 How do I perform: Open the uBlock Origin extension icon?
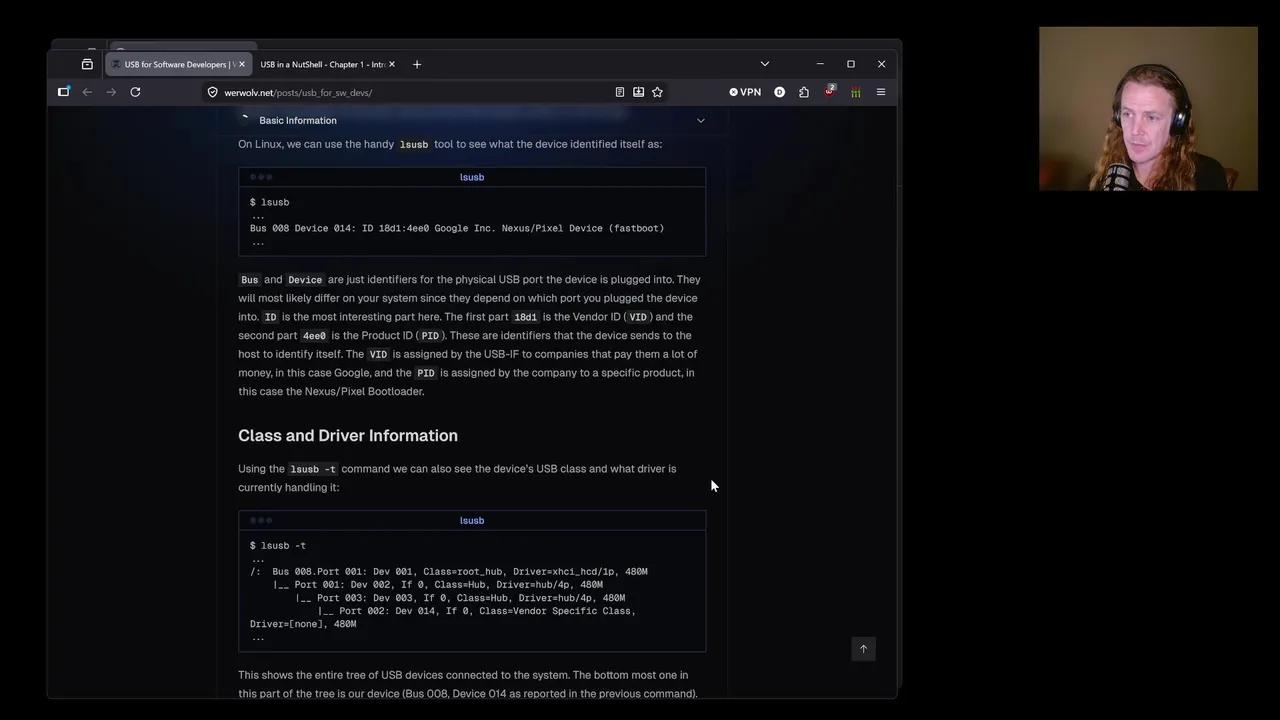click(829, 91)
